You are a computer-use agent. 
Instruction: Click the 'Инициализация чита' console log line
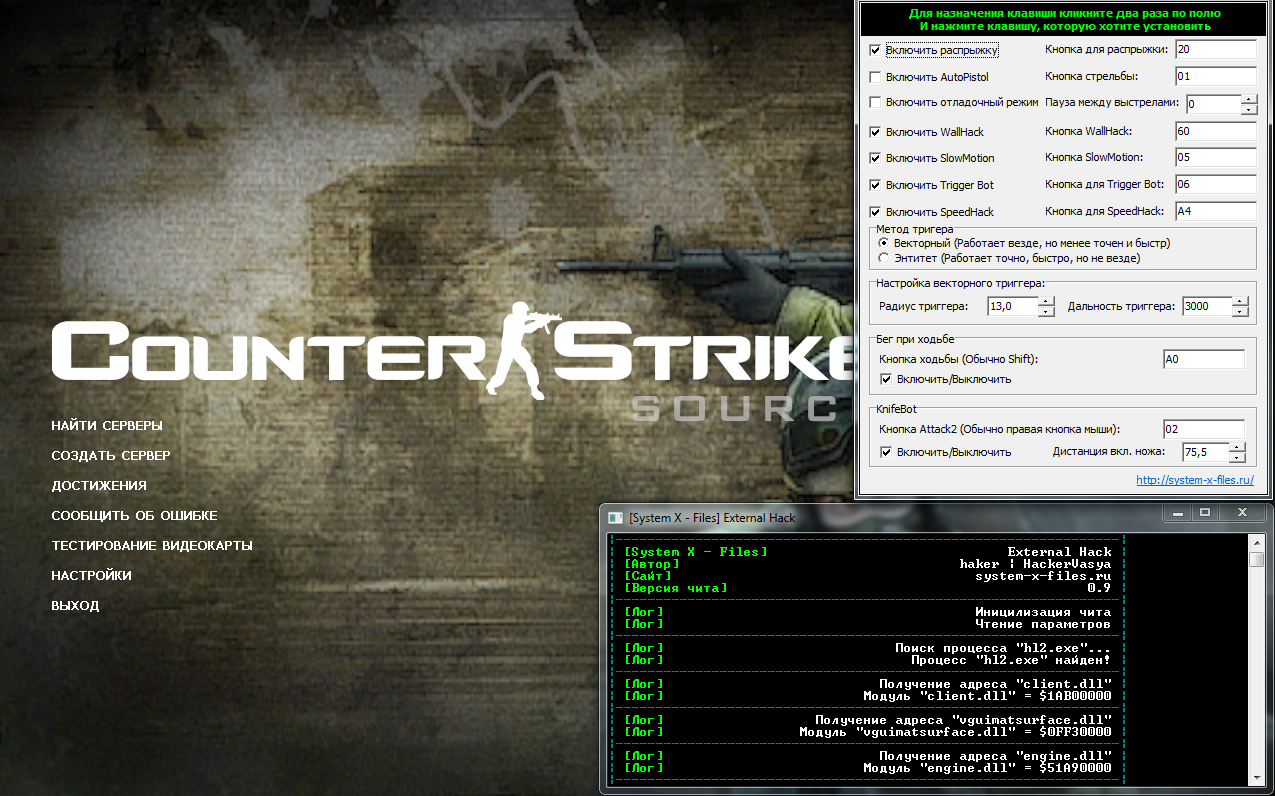[x=1043, y=612]
